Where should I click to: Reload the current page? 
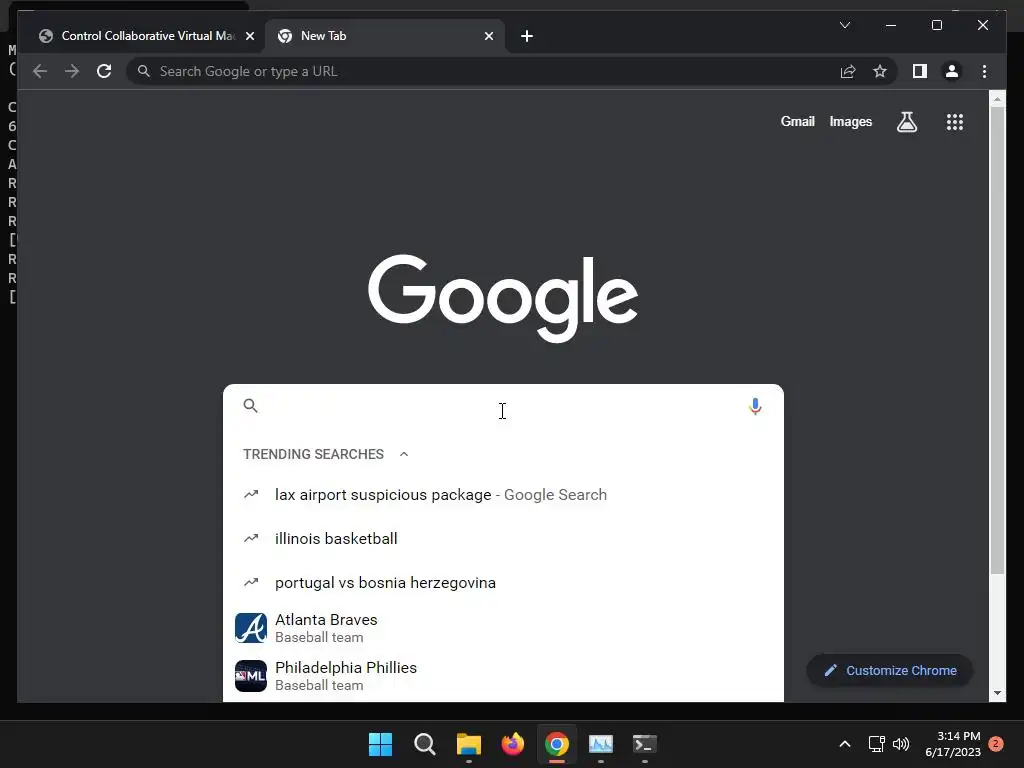coord(104,71)
